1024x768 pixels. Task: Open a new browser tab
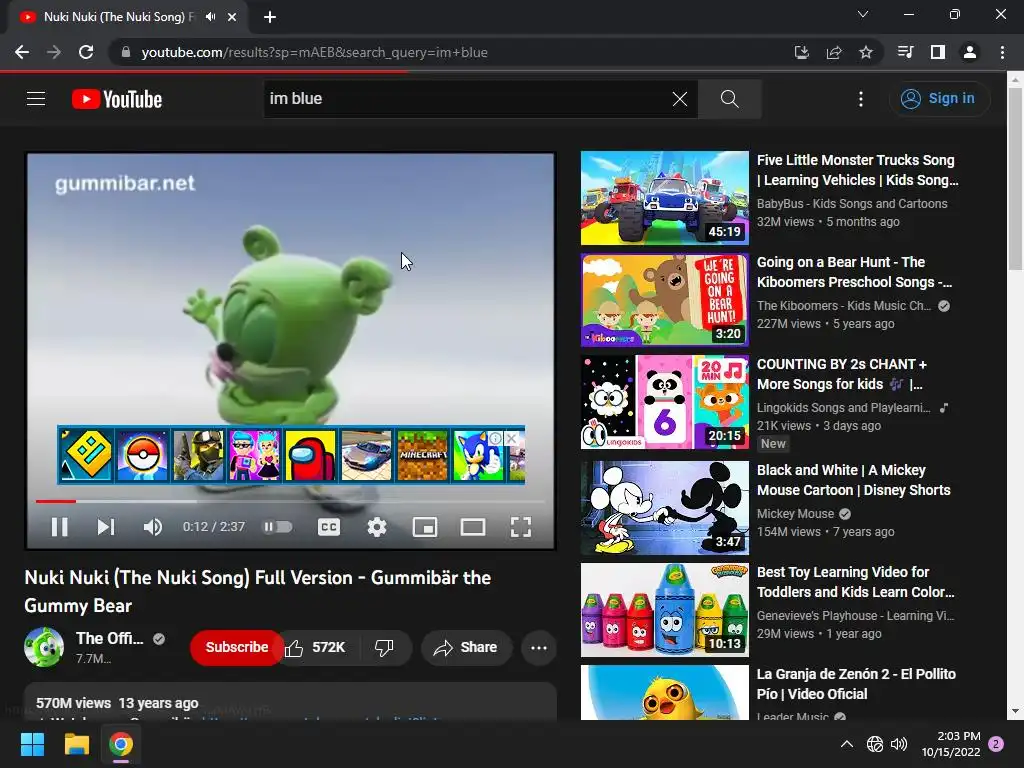[270, 17]
